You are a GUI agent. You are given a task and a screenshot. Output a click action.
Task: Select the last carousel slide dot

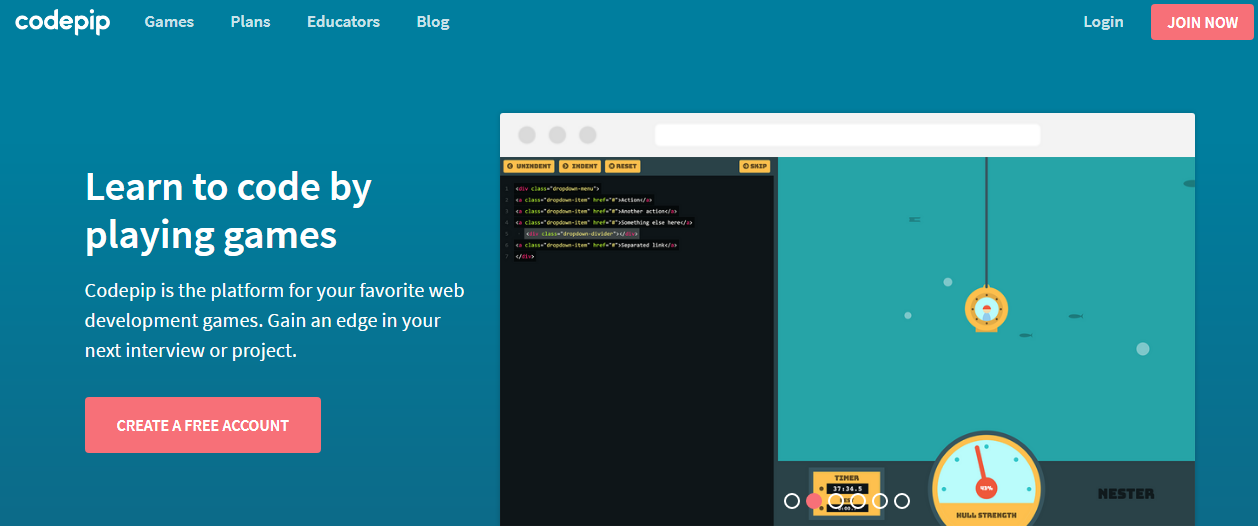[x=902, y=501]
